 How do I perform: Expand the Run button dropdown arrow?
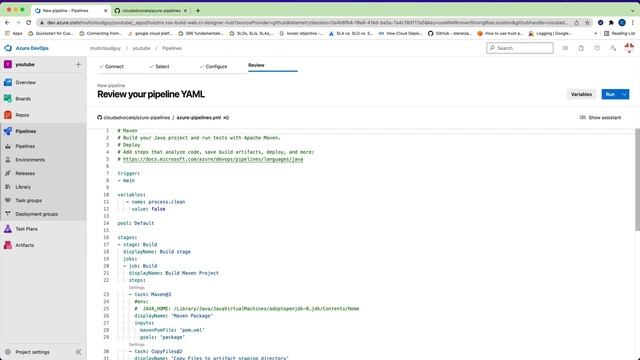click(x=624, y=94)
